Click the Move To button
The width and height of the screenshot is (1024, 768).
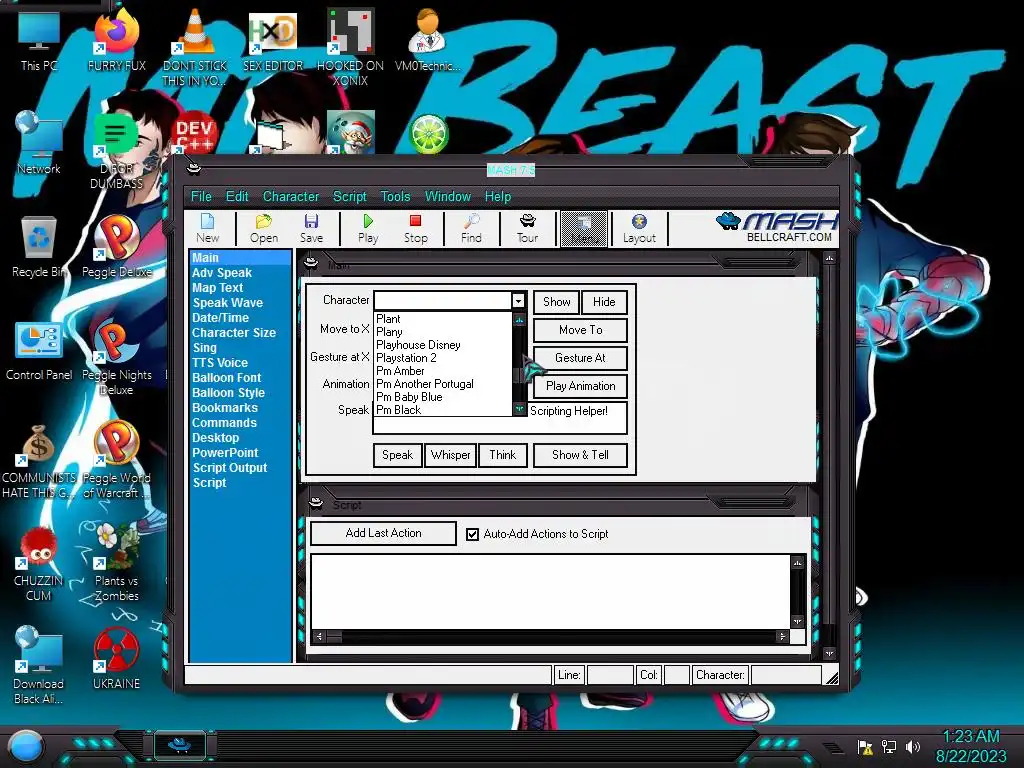[x=581, y=330]
